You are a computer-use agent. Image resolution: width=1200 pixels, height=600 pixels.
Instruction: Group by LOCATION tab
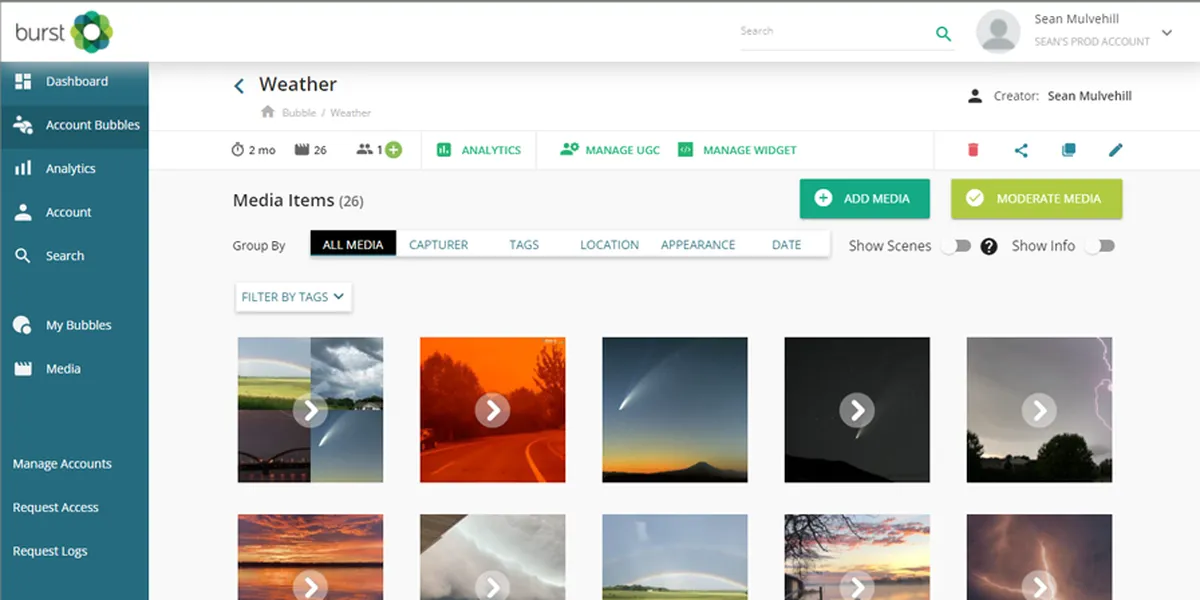pyautogui.click(x=610, y=244)
